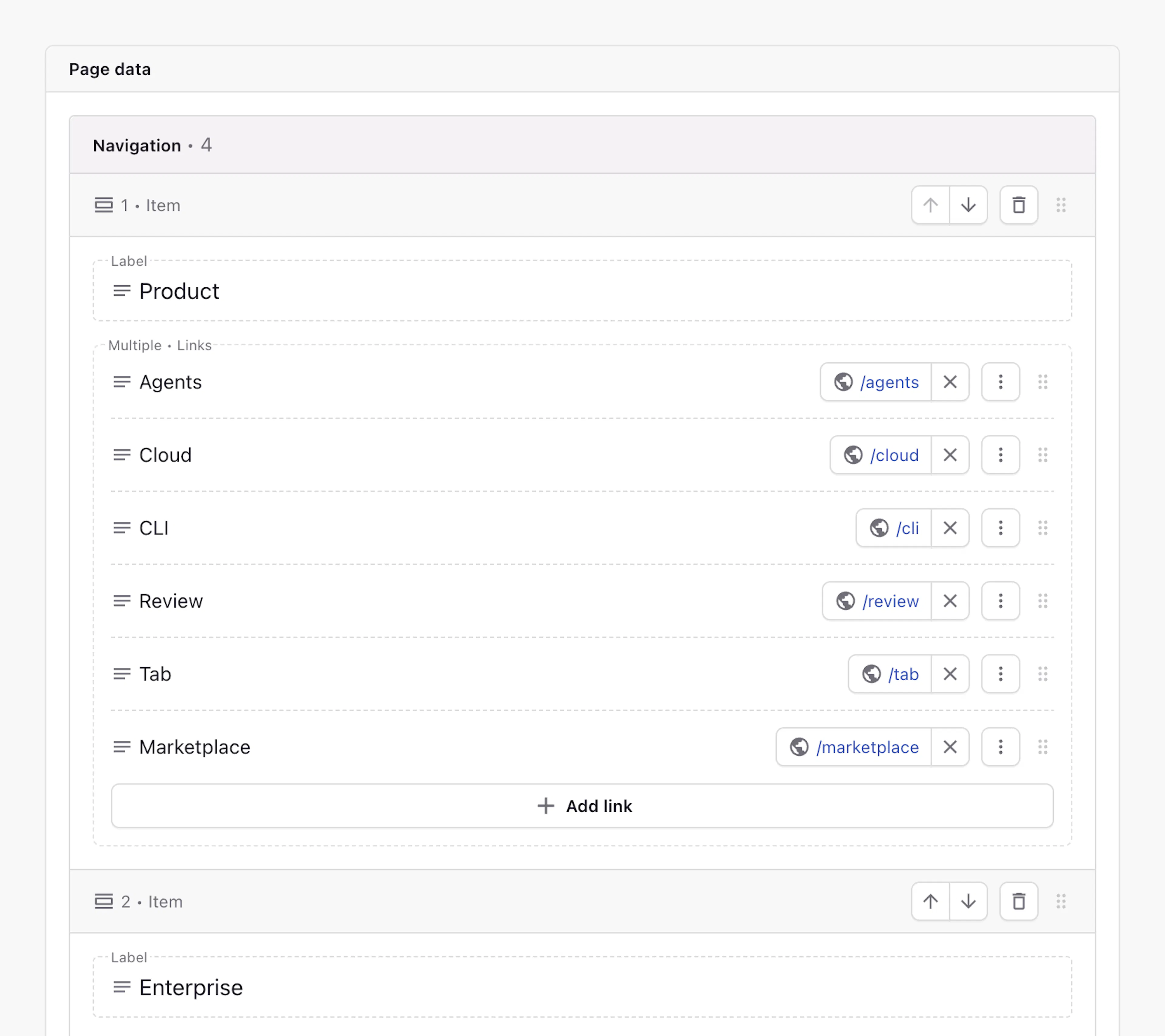
Task: Grab drag handle of Tab row
Action: [x=1042, y=673]
